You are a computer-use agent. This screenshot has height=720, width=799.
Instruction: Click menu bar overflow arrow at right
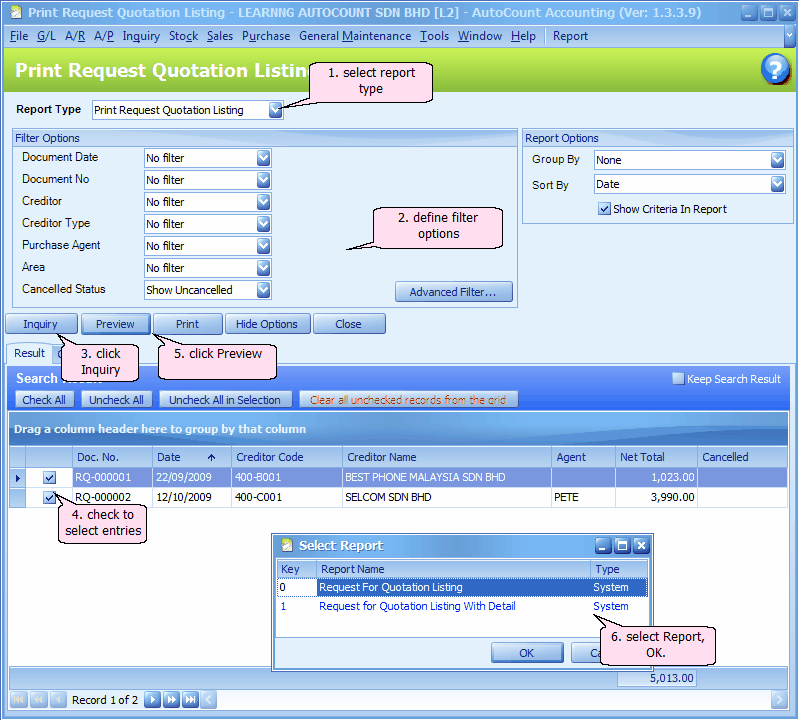[789, 36]
